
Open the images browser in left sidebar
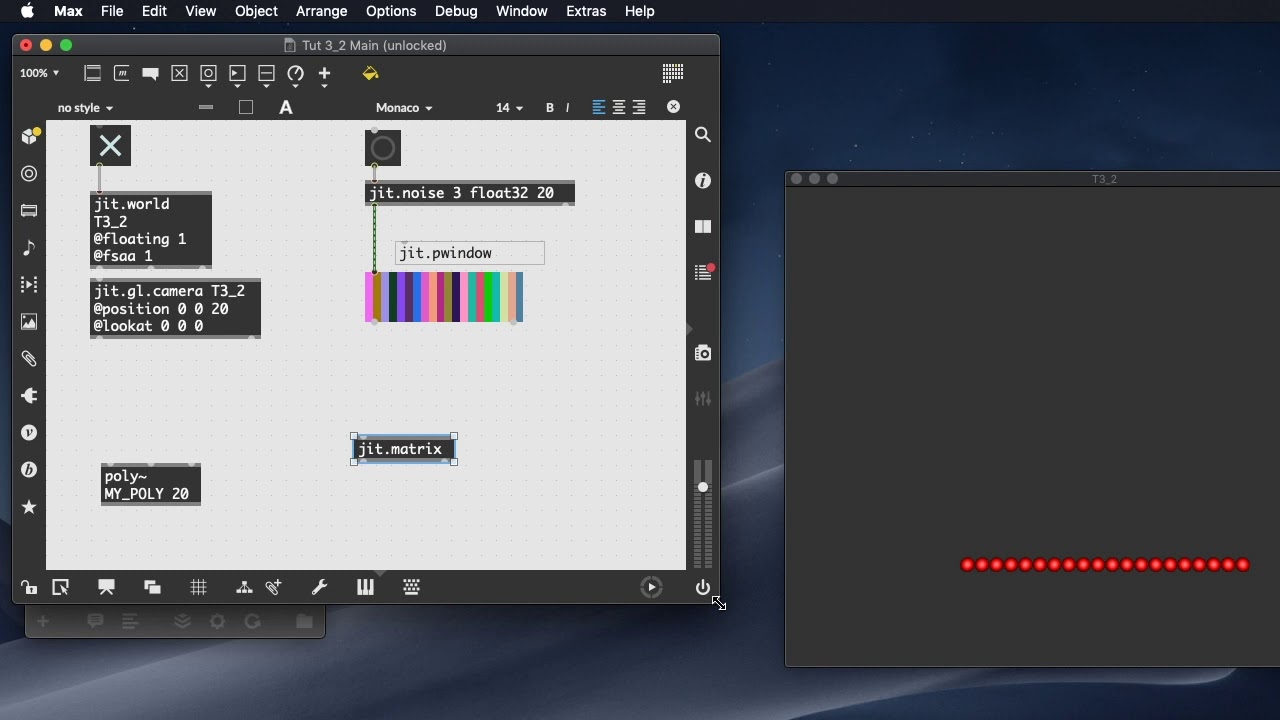pyautogui.click(x=29, y=322)
